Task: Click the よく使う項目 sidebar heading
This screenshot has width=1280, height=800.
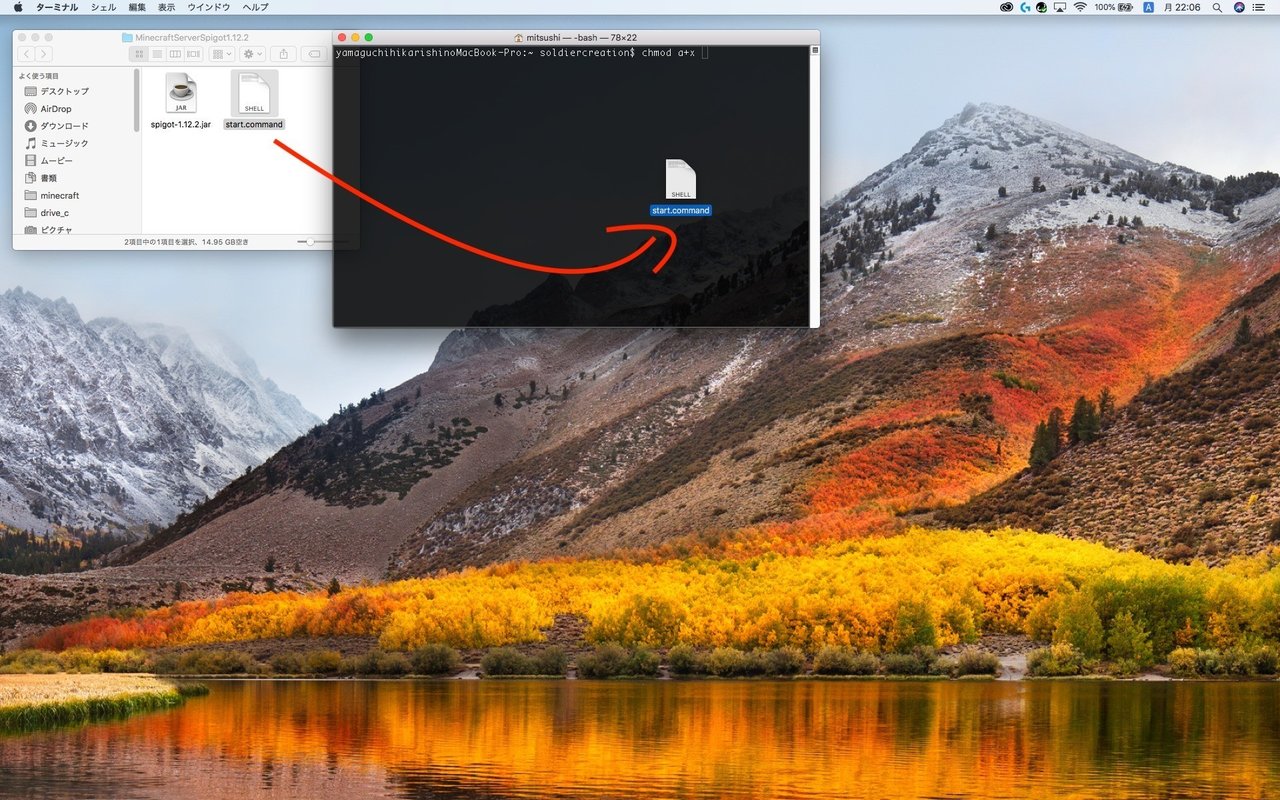Action: [x=39, y=76]
